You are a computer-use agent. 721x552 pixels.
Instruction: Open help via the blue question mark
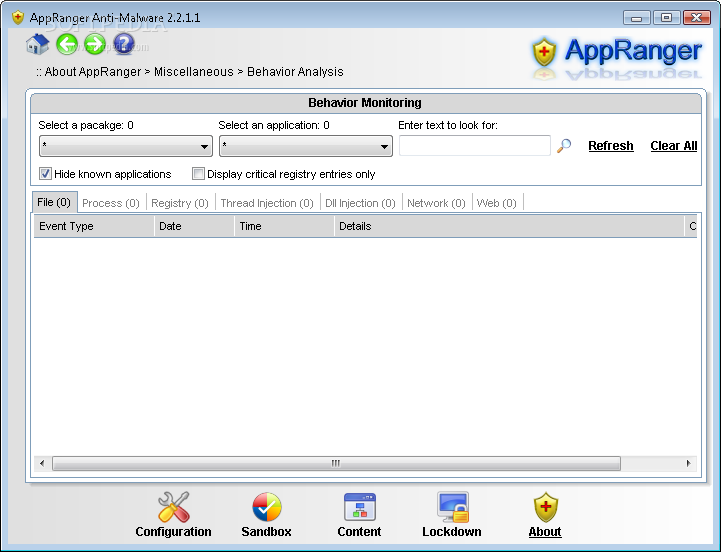(x=124, y=44)
